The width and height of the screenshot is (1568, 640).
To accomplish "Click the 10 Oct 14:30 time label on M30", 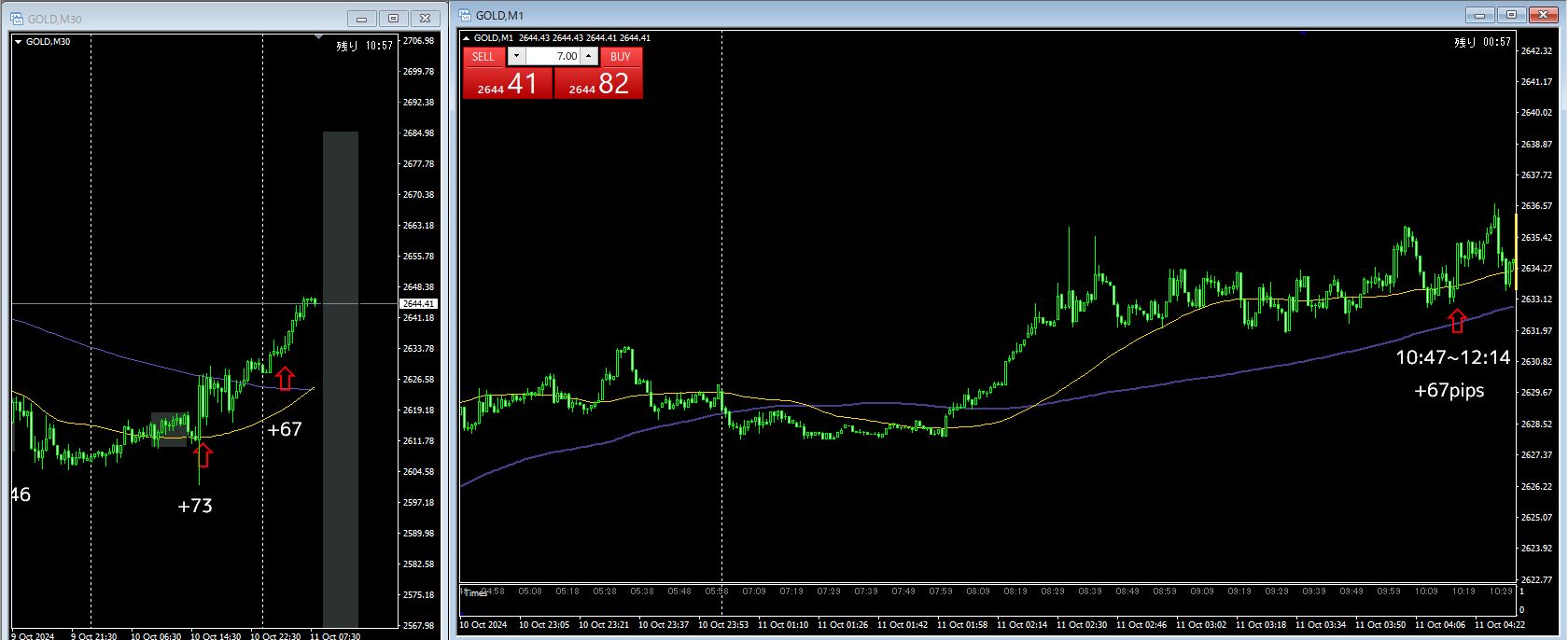I will pyautogui.click(x=217, y=636).
